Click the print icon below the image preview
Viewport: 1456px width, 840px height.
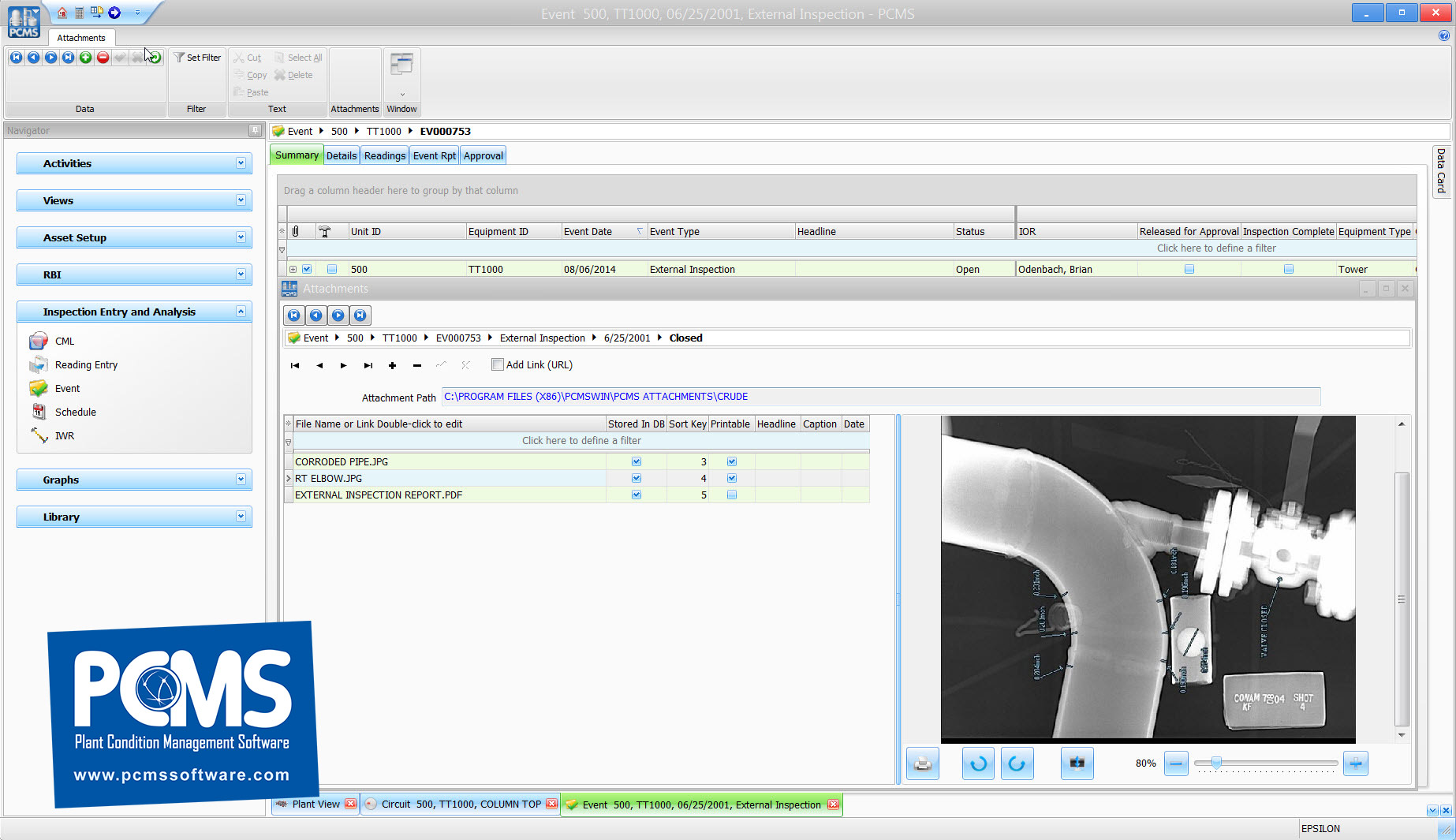pyautogui.click(x=922, y=763)
